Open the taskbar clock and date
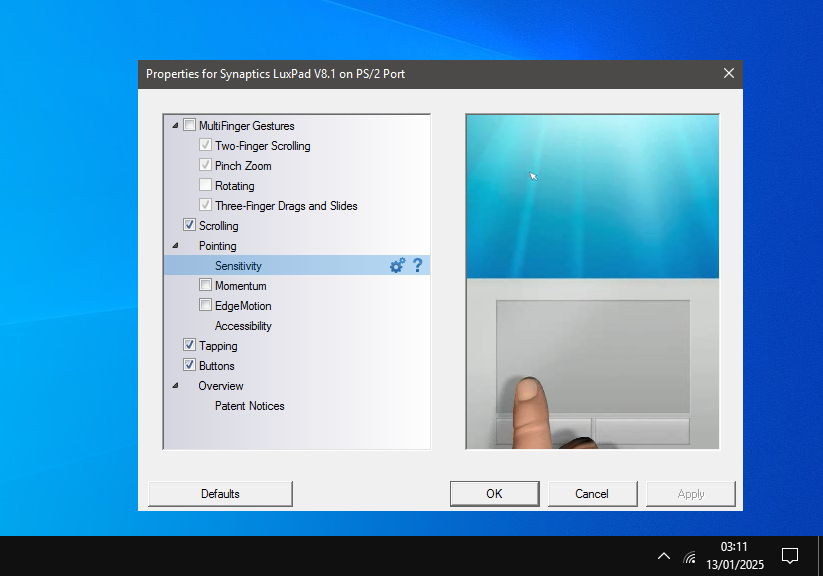The width and height of the screenshot is (823, 576). 735,556
